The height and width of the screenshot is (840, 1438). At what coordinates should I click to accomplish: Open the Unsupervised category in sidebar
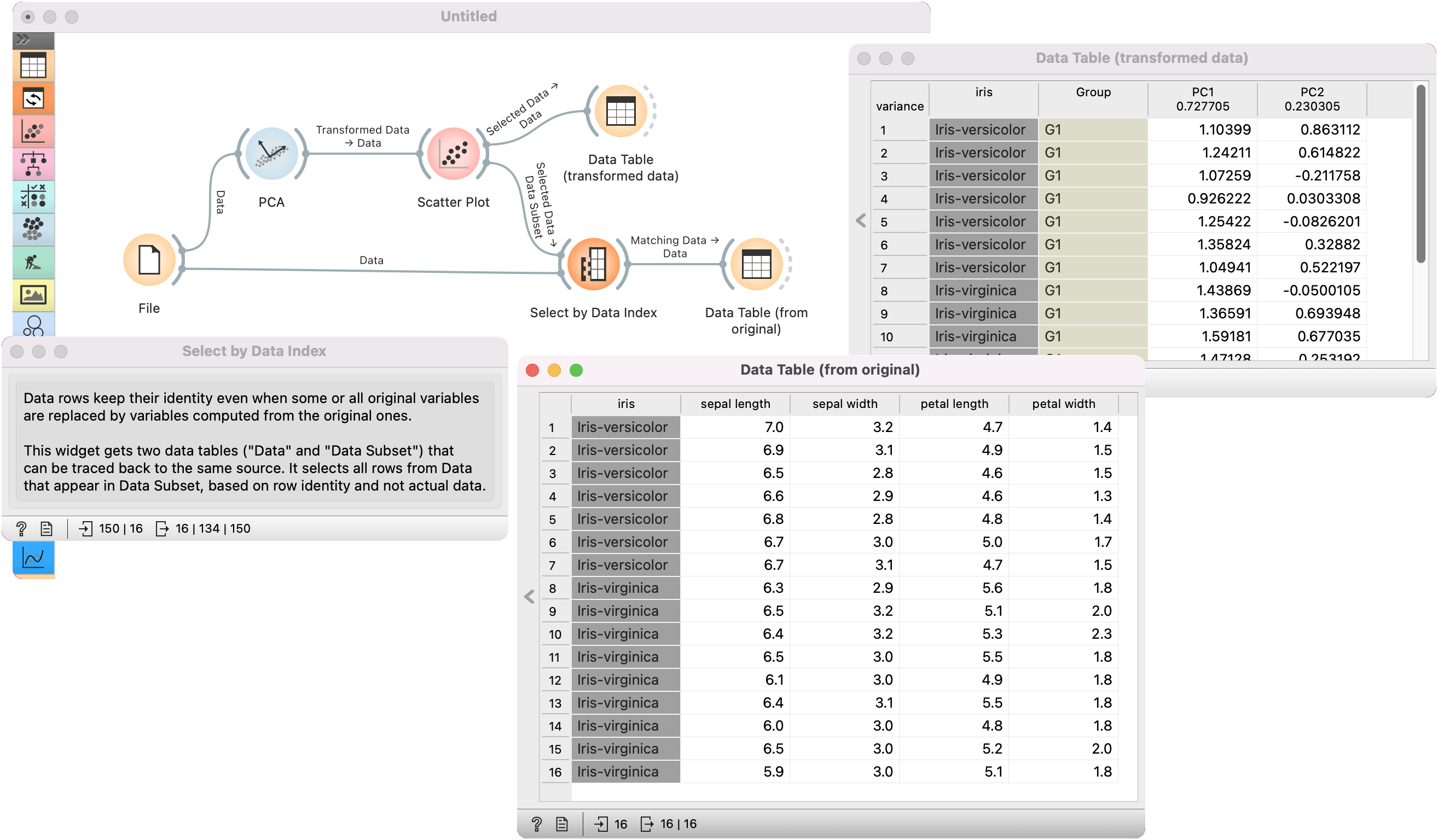point(33,229)
